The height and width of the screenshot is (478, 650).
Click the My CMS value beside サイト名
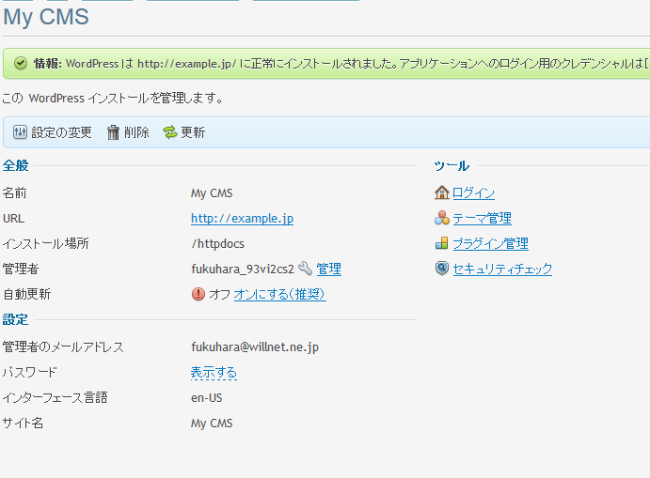pyautogui.click(x=212, y=423)
